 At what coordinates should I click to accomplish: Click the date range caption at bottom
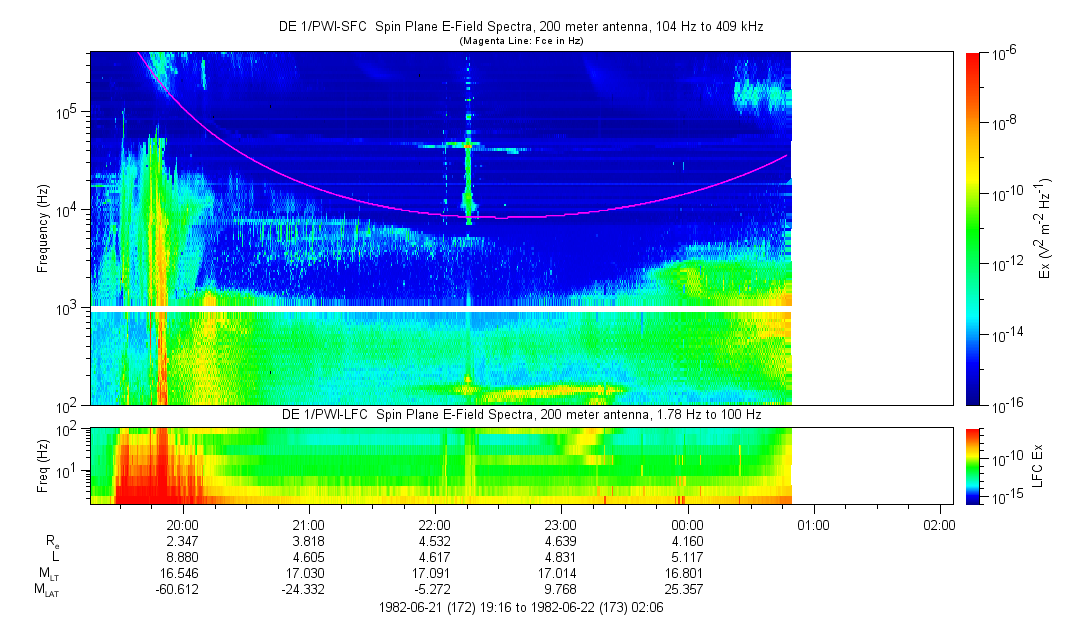point(520,607)
